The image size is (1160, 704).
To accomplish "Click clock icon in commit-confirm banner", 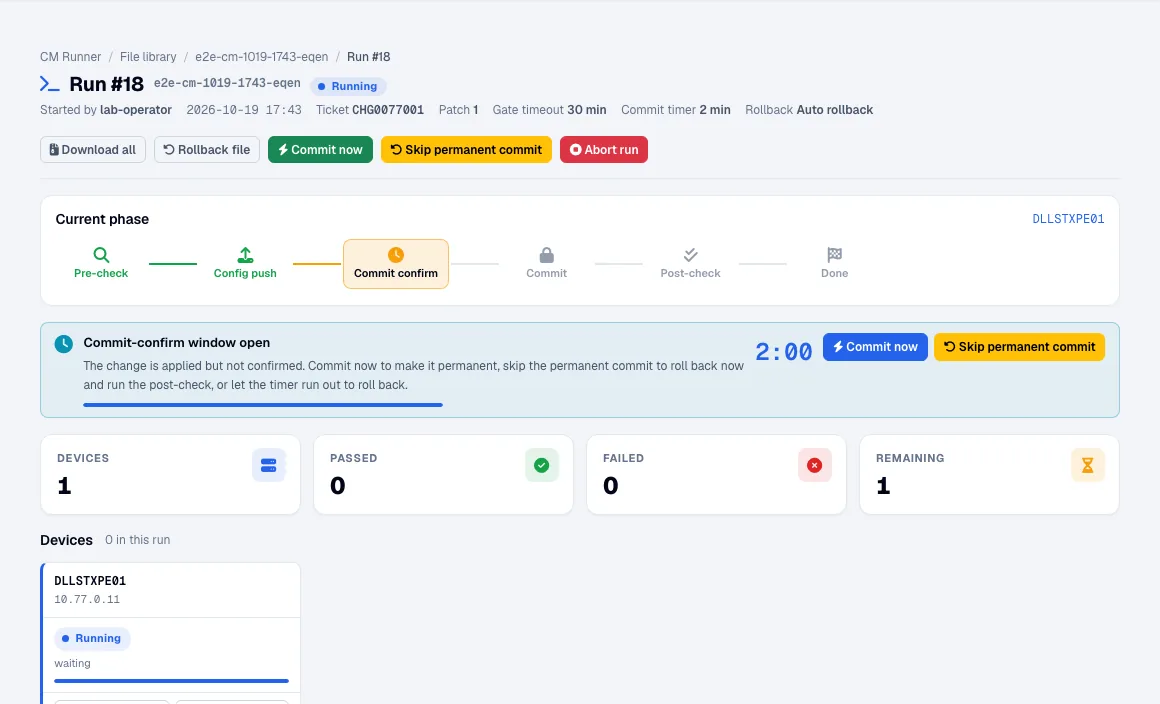I will click(64, 344).
